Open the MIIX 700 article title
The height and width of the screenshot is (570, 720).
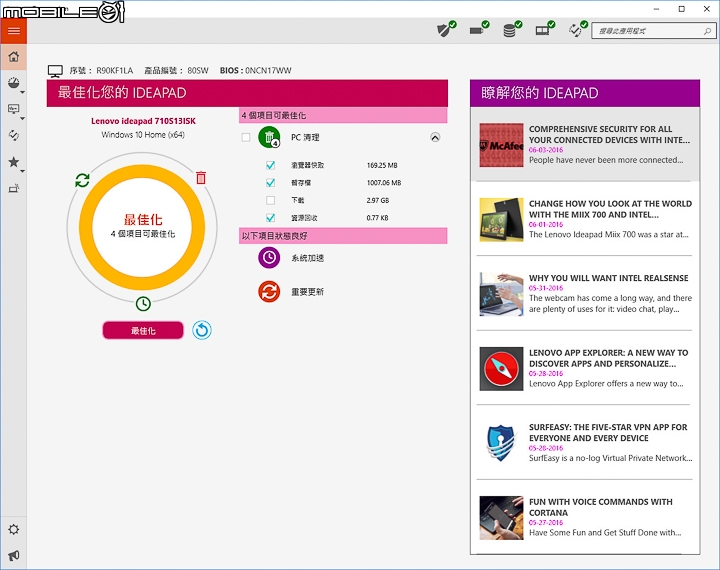(610, 209)
